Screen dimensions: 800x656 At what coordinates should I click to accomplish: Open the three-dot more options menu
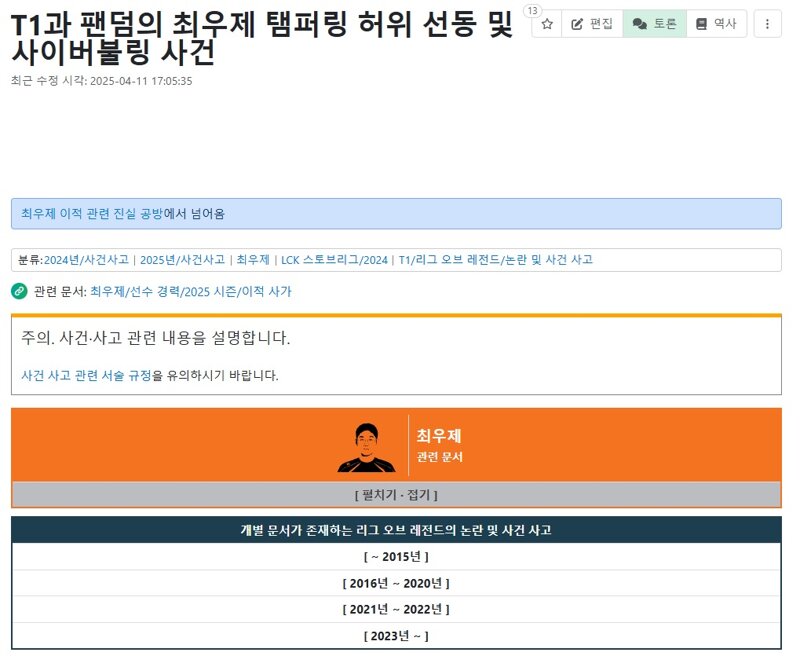coord(767,24)
